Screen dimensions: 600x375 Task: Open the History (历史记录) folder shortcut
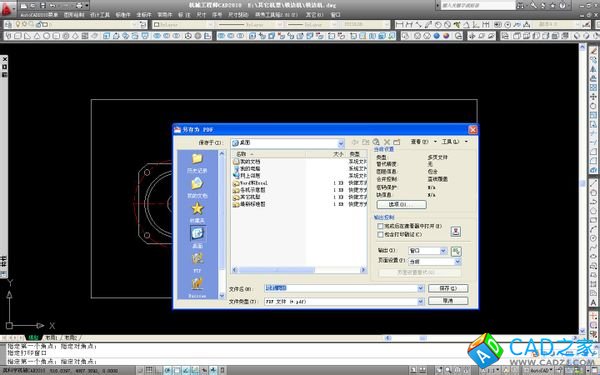pyautogui.click(x=197, y=162)
